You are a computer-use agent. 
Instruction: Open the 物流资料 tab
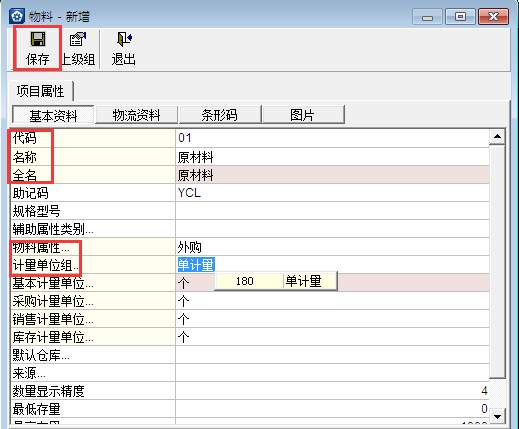136,115
